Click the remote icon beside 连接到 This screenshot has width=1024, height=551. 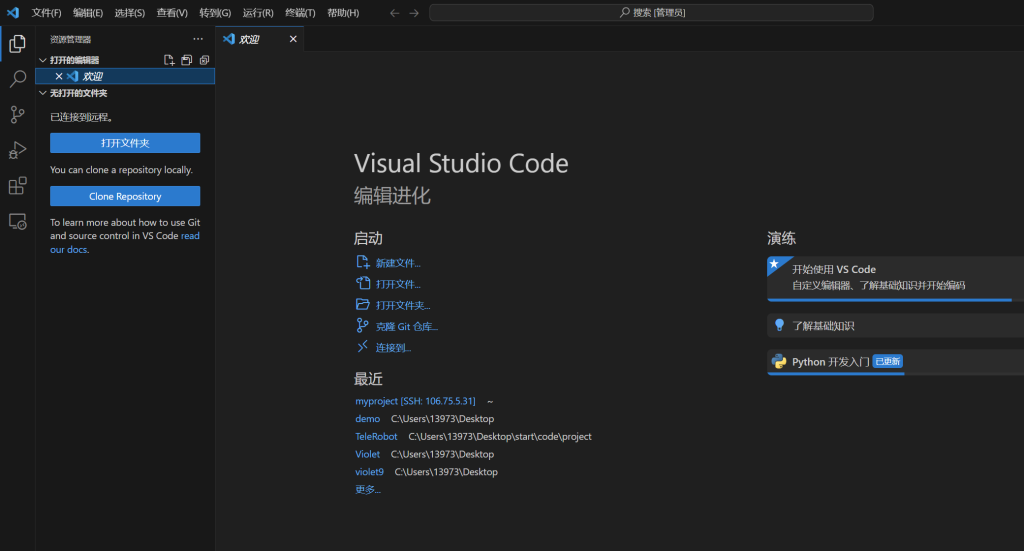click(362, 347)
